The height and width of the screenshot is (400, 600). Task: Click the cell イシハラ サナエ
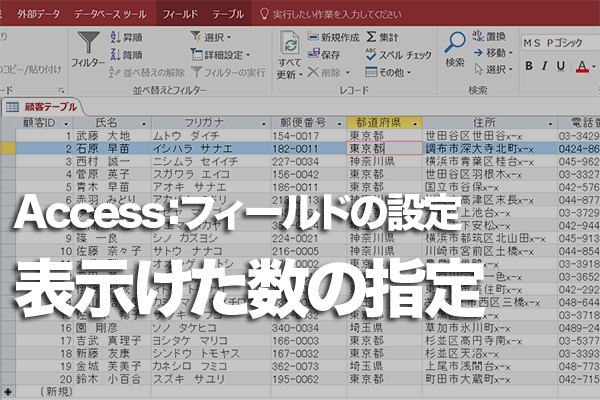[x=211, y=149]
